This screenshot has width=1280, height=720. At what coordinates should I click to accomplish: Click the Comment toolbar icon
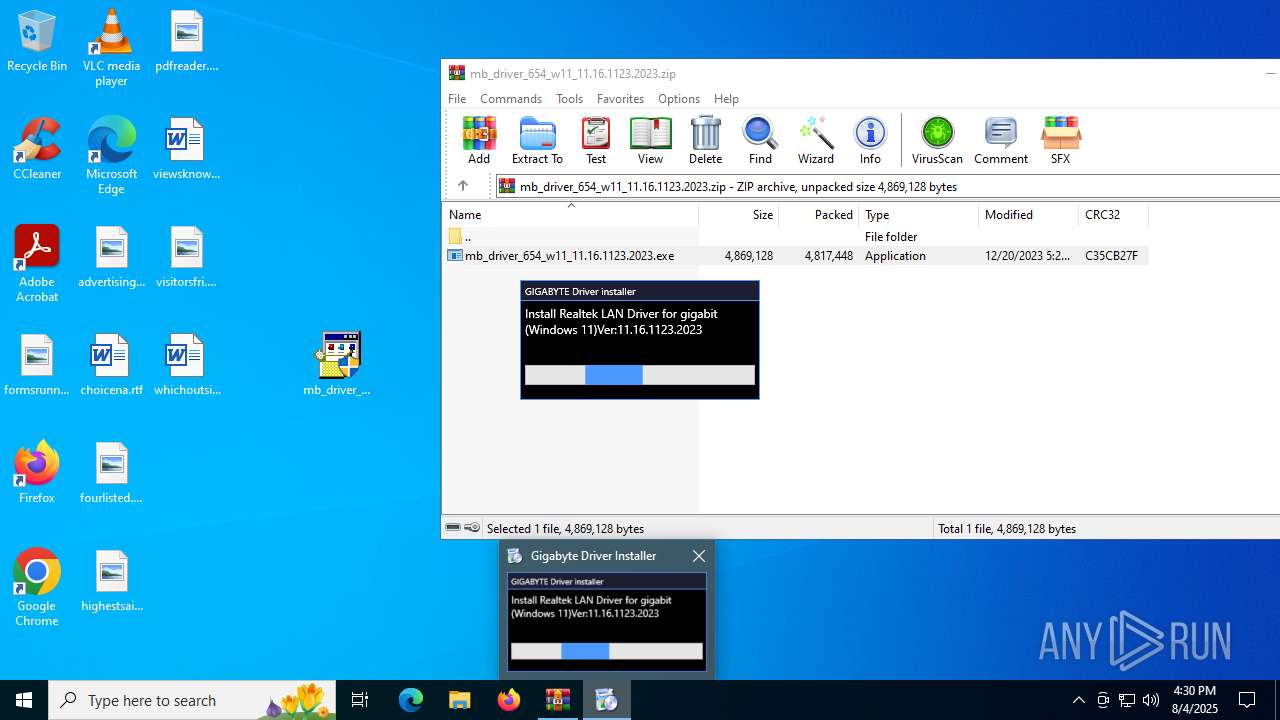pos(1001,140)
